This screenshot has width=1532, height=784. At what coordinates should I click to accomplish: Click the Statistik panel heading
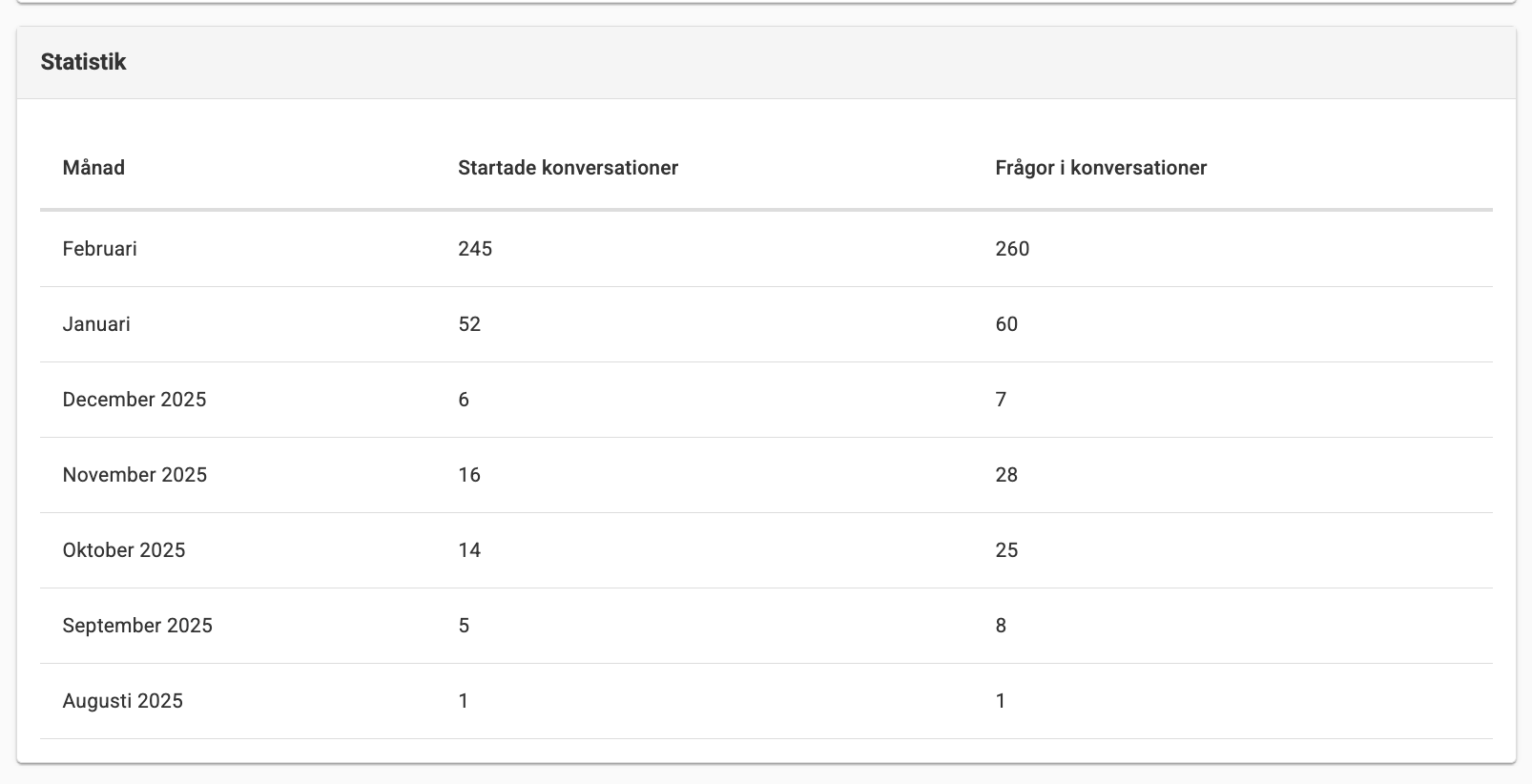click(83, 62)
